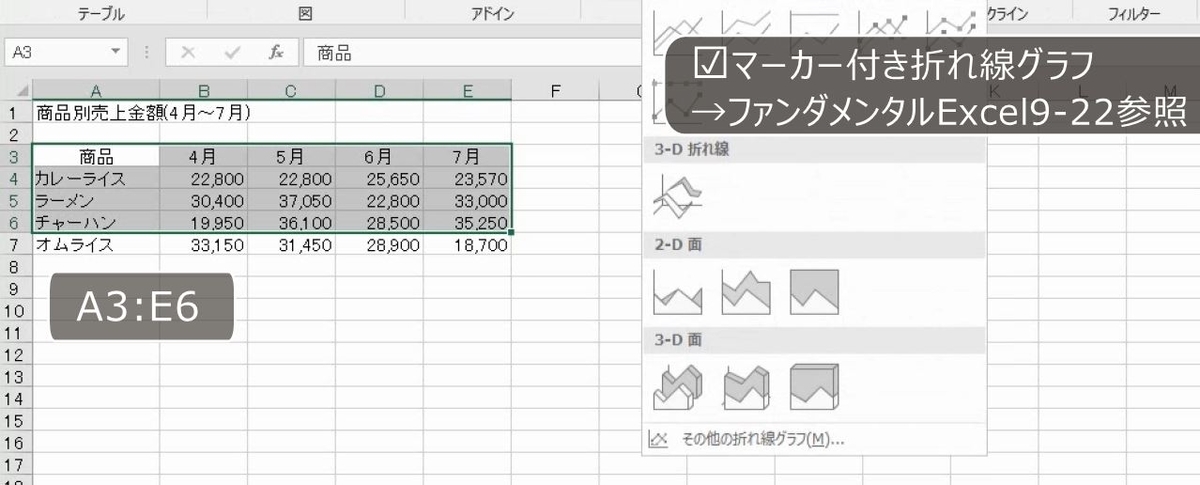Select column D header

pyautogui.click(x=379, y=91)
